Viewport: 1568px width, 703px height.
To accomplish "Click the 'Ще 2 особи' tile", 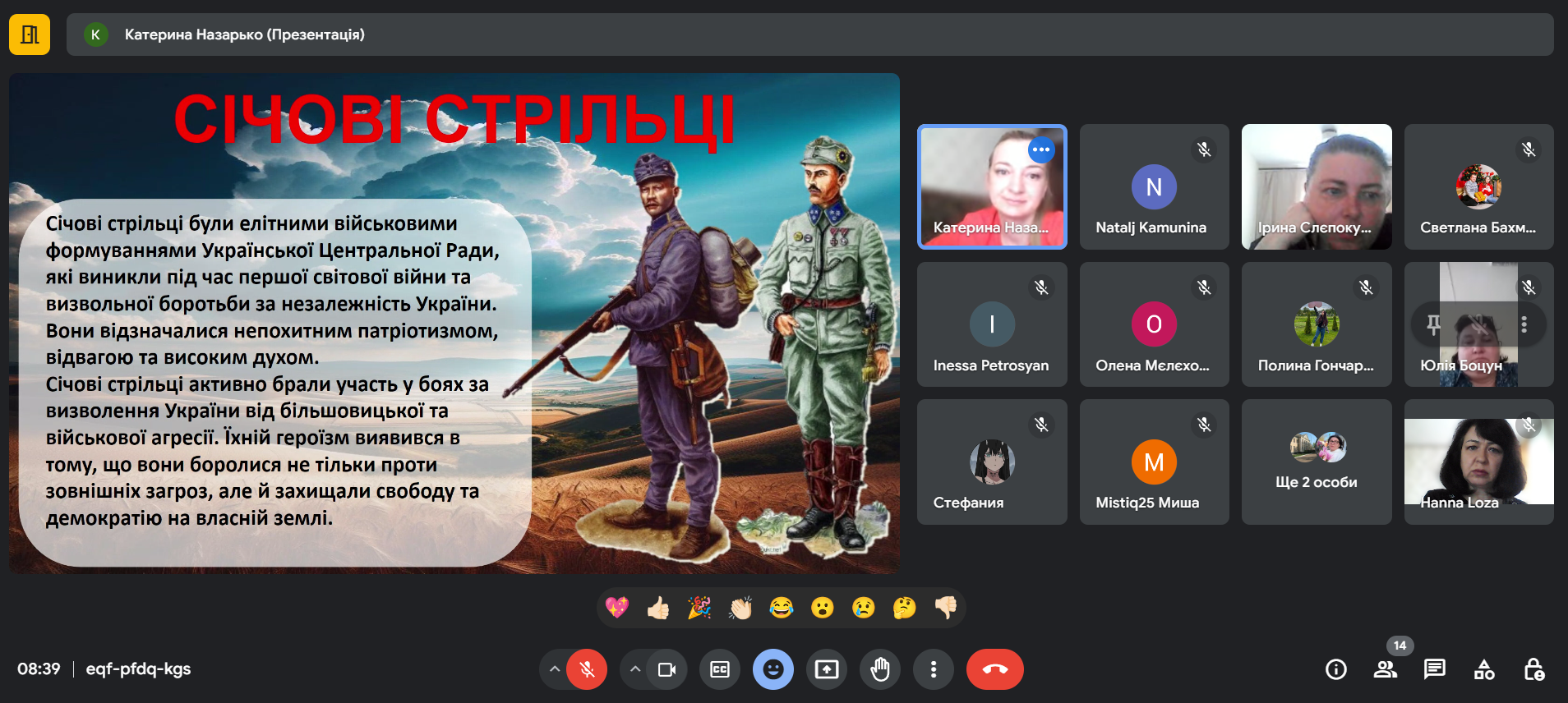I will pos(1316,462).
